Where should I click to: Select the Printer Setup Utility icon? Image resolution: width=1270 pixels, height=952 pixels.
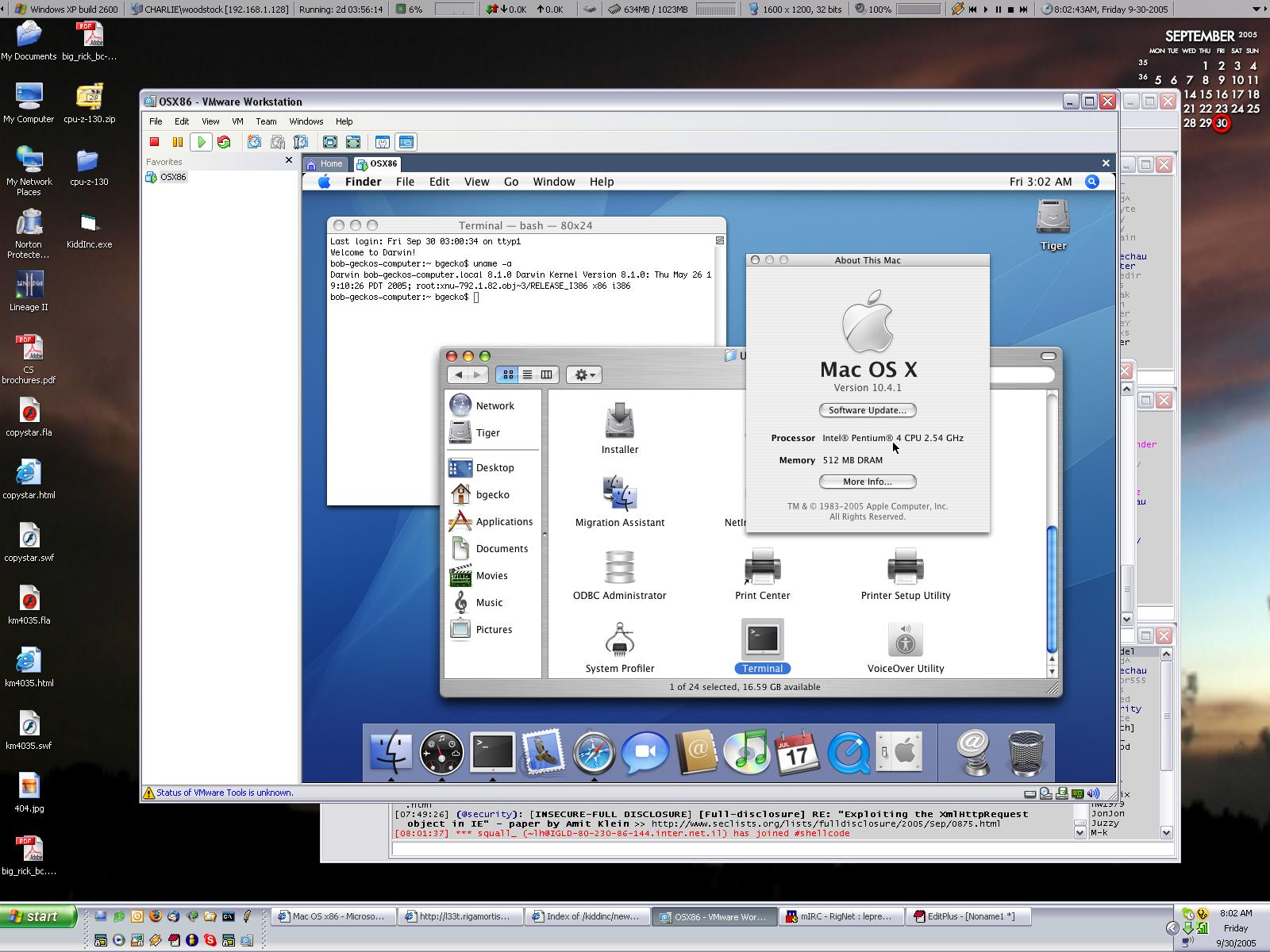click(906, 574)
